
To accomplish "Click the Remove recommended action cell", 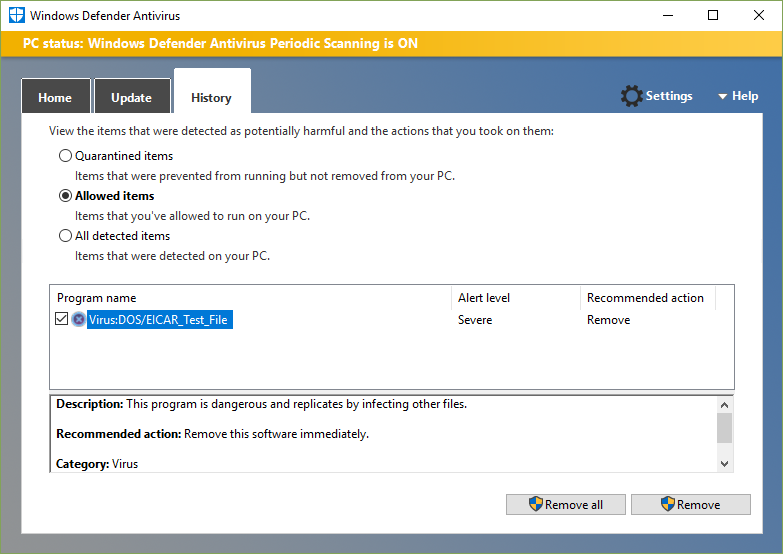I will pyautogui.click(x=608, y=320).
